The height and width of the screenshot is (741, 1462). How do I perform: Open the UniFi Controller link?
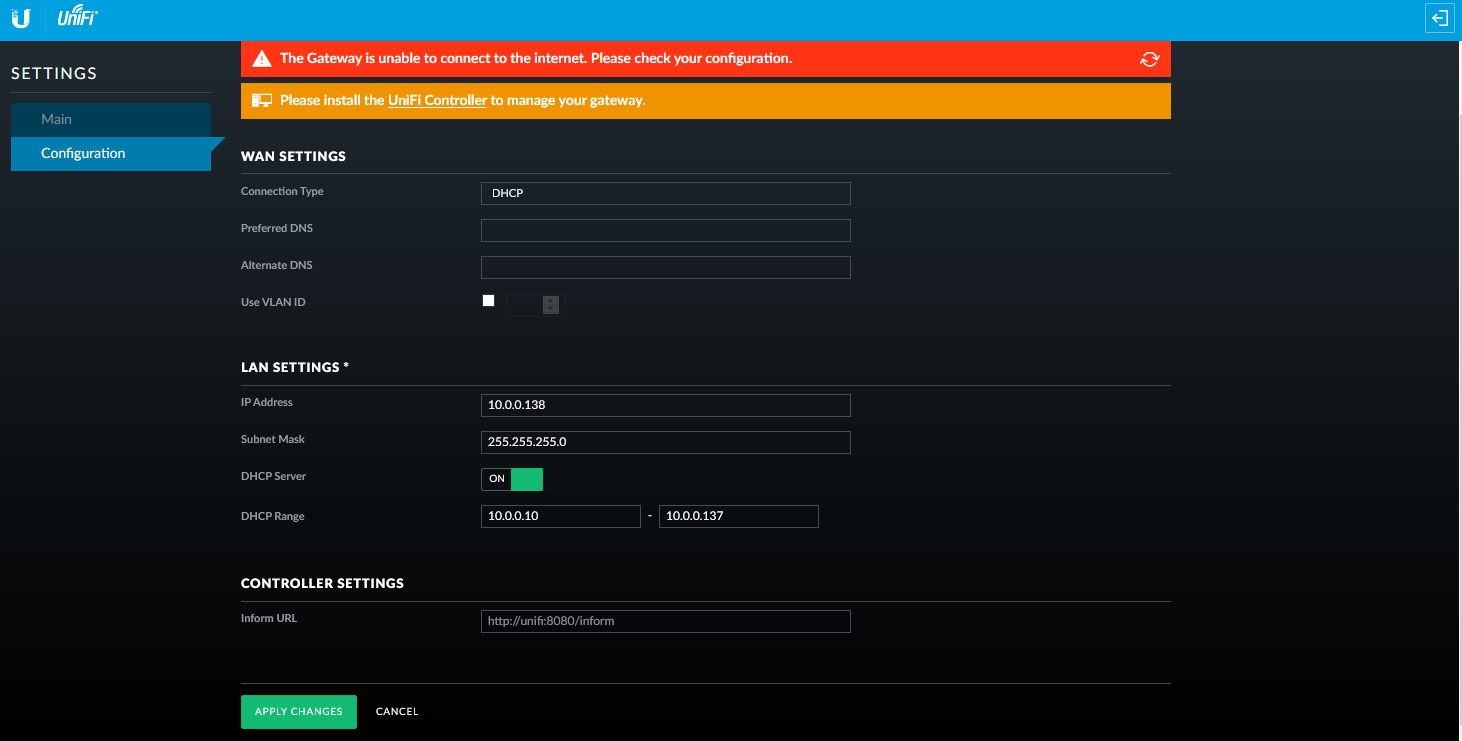coord(437,101)
